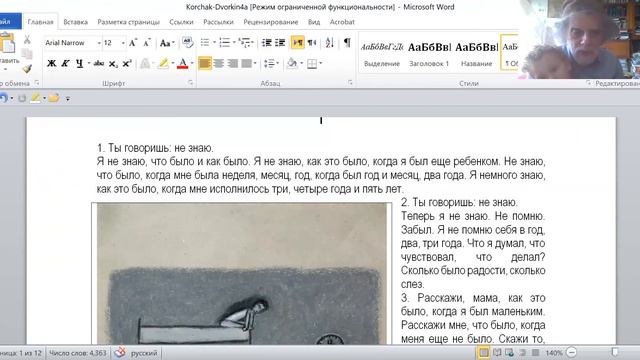
Task: Expand the font color dropdown arrow
Action: pyautogui.click(x=192, y=64)
